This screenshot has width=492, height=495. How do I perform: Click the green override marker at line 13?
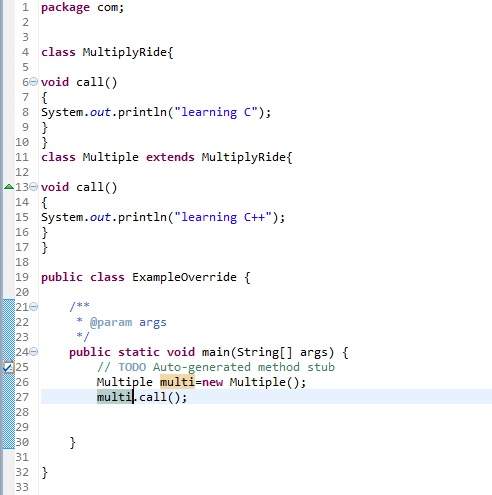click(x=9, y=187)
